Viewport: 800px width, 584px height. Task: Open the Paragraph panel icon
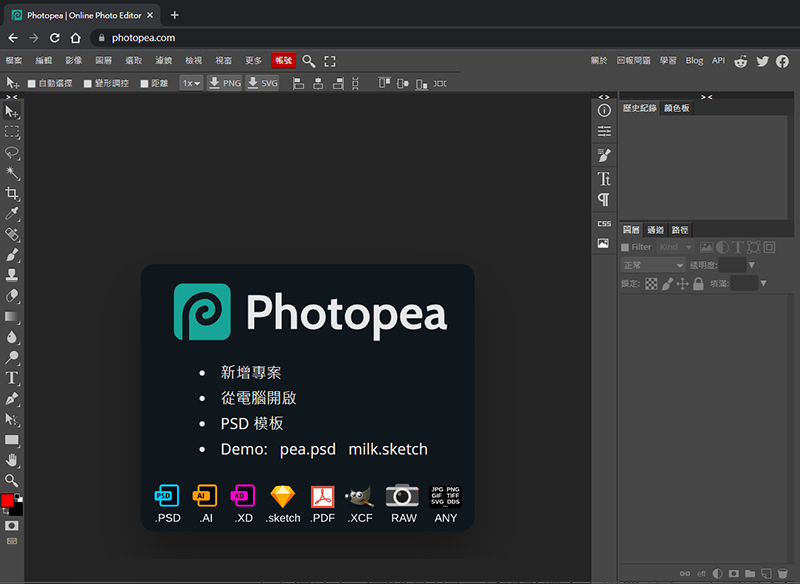(604, 199)
